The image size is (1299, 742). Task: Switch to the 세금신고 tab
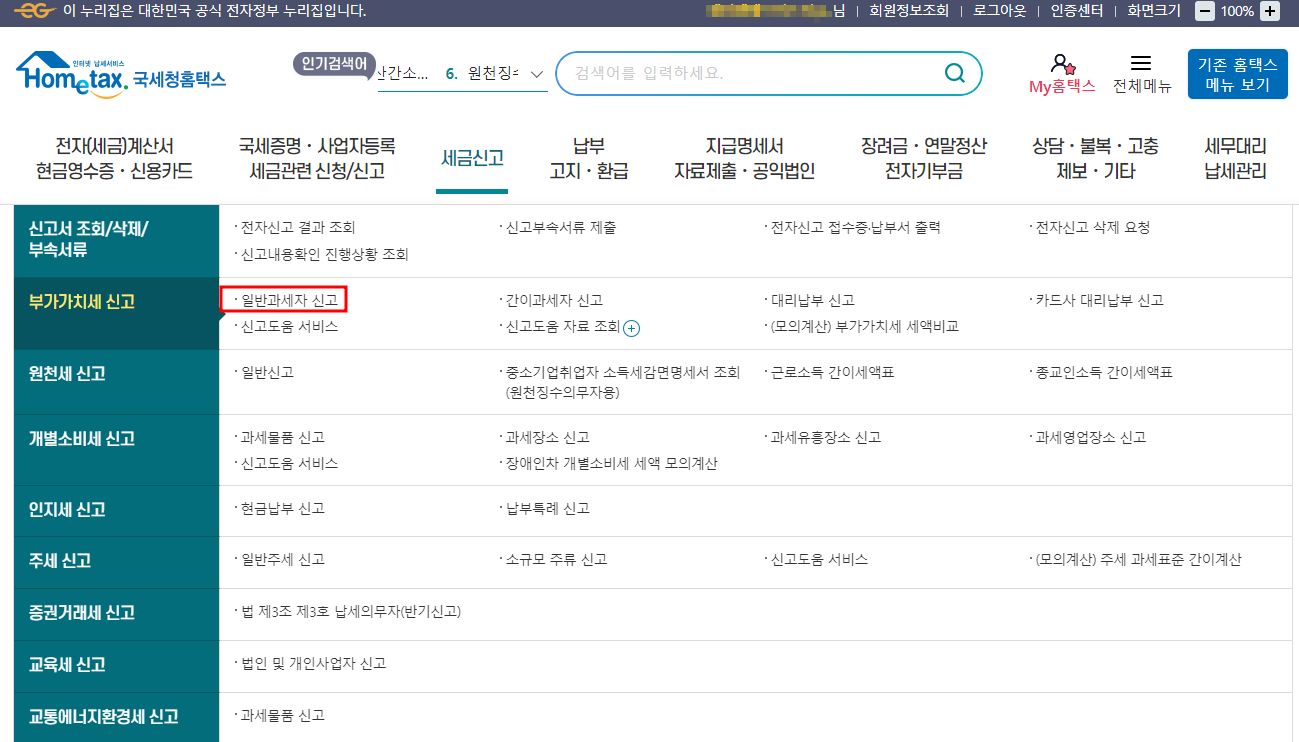471,157
